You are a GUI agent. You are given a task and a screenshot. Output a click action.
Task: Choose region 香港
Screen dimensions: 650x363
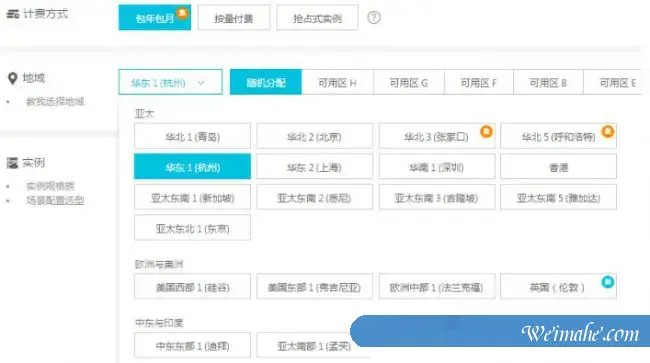[x=558, y=167]
